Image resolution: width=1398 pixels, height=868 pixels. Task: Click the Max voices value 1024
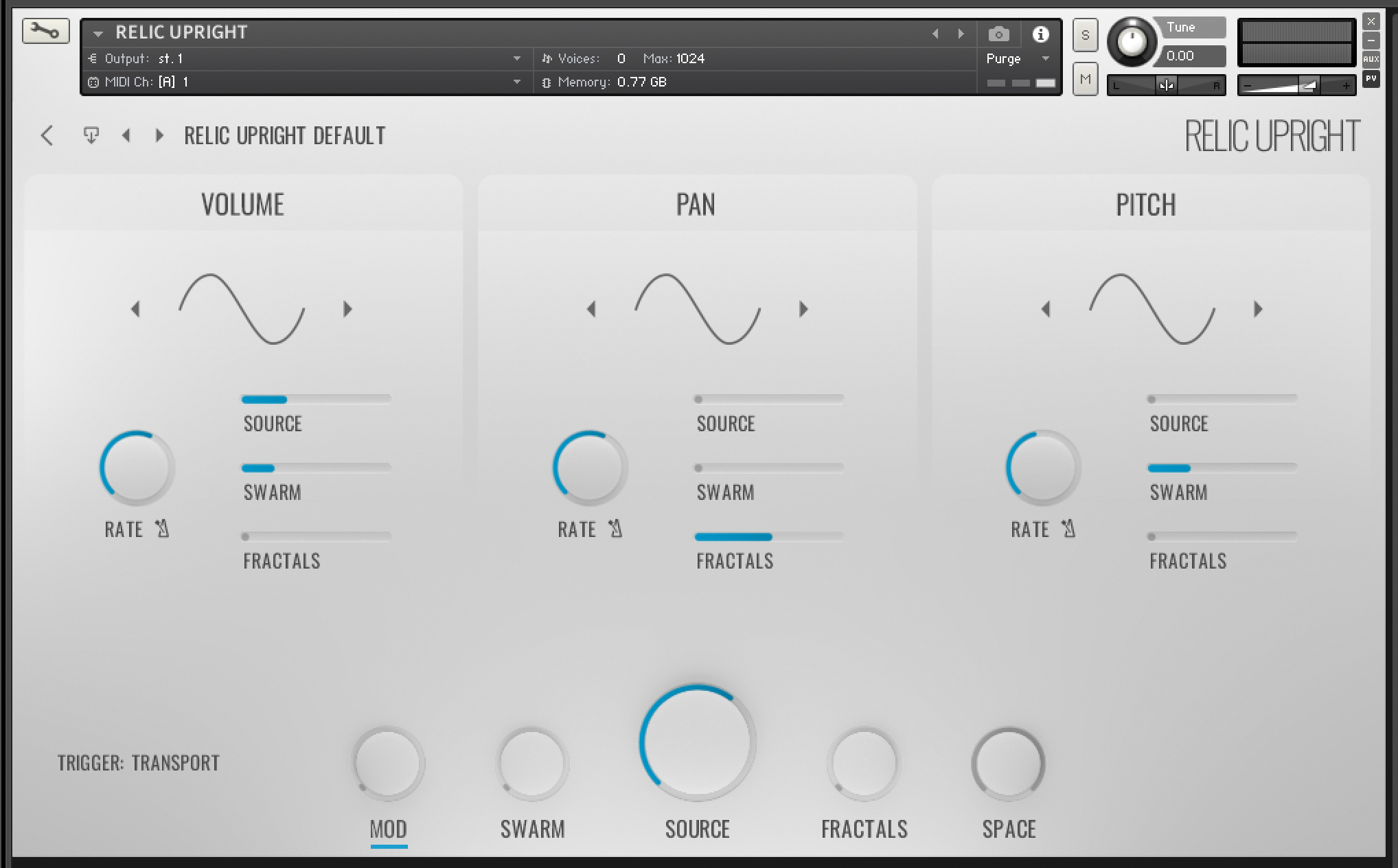pyautogui.click(x=690, y=59)
